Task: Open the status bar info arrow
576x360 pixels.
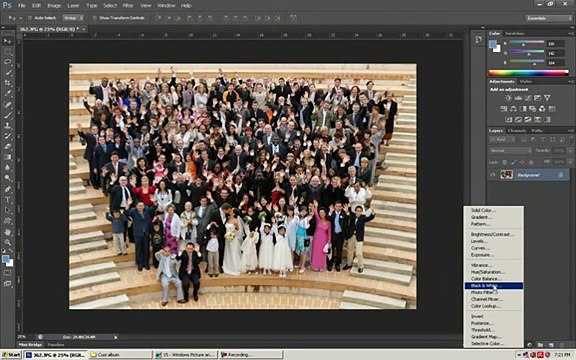Action: pyautogui.click(x=116, y=337)
